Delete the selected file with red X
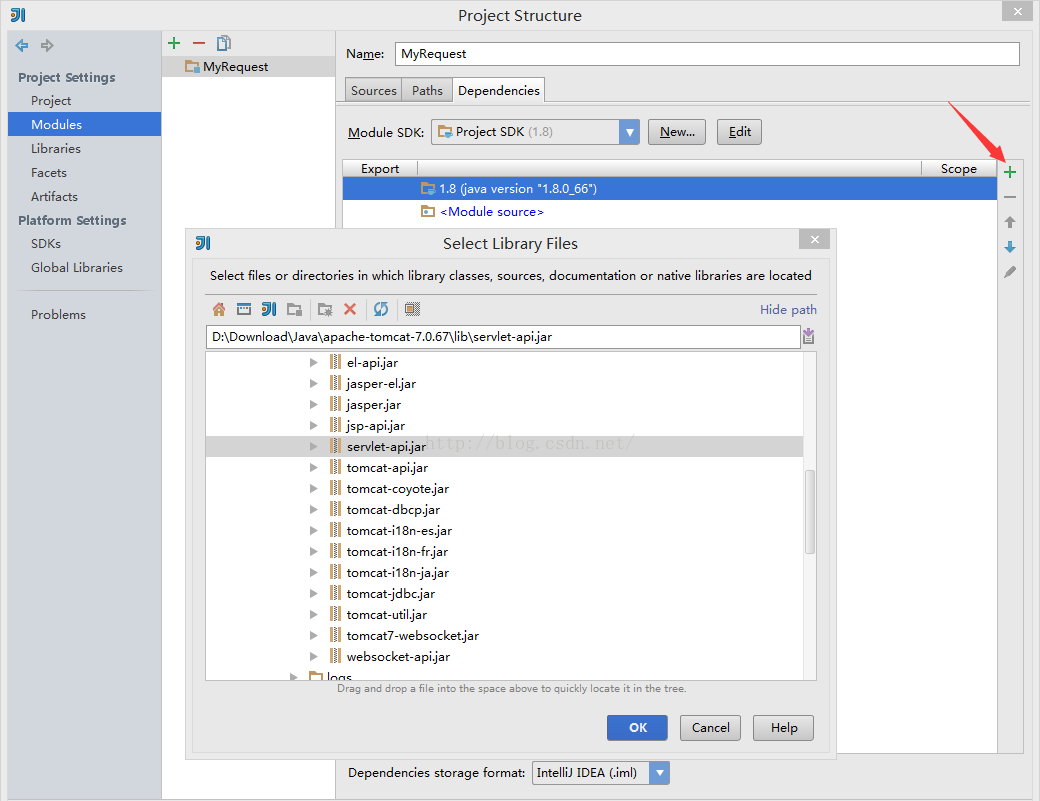Viewport: 1040px width, 801px height. pyautogui.click(x=350, y=309)
